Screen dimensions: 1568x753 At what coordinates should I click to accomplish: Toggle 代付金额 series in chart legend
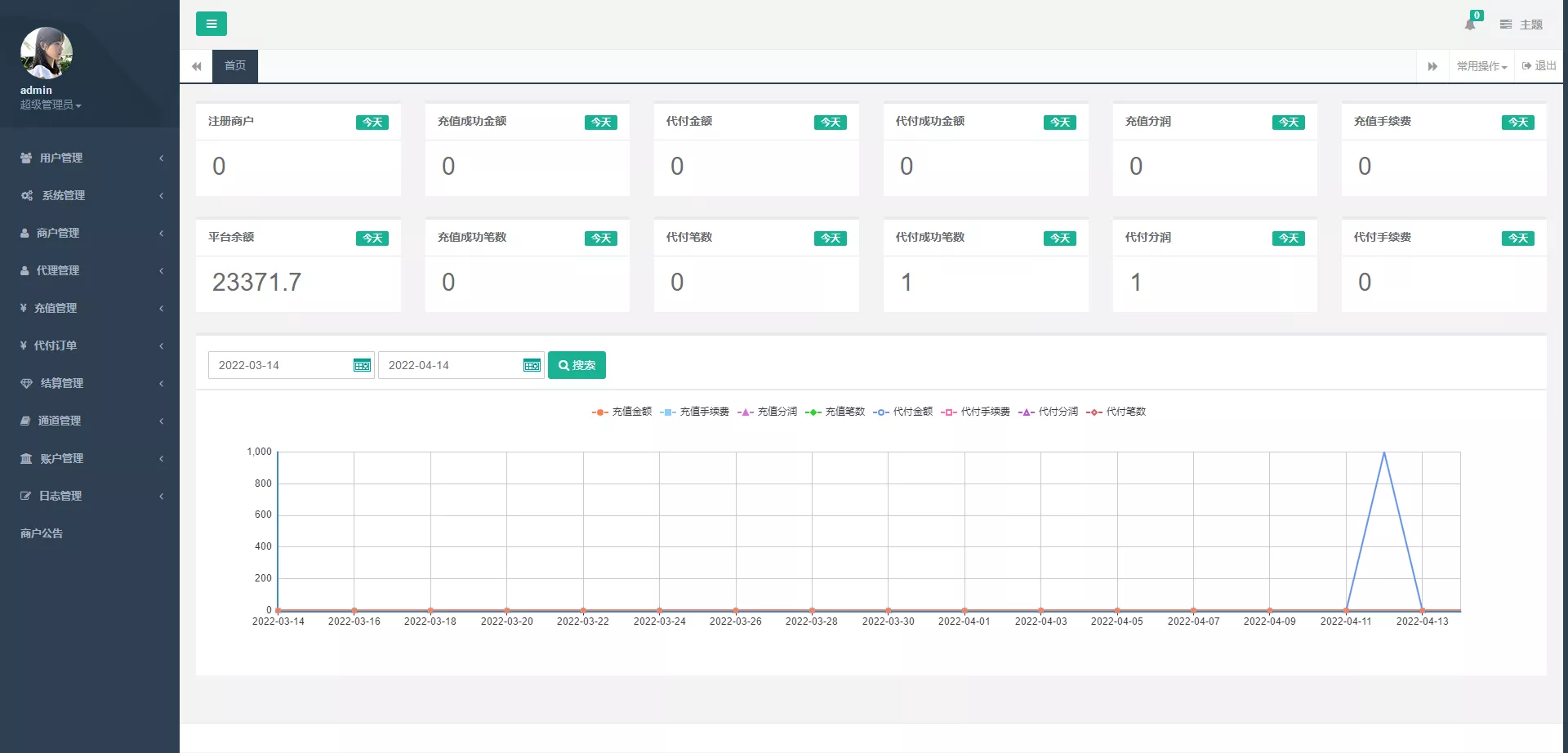(x=903, y=412)
